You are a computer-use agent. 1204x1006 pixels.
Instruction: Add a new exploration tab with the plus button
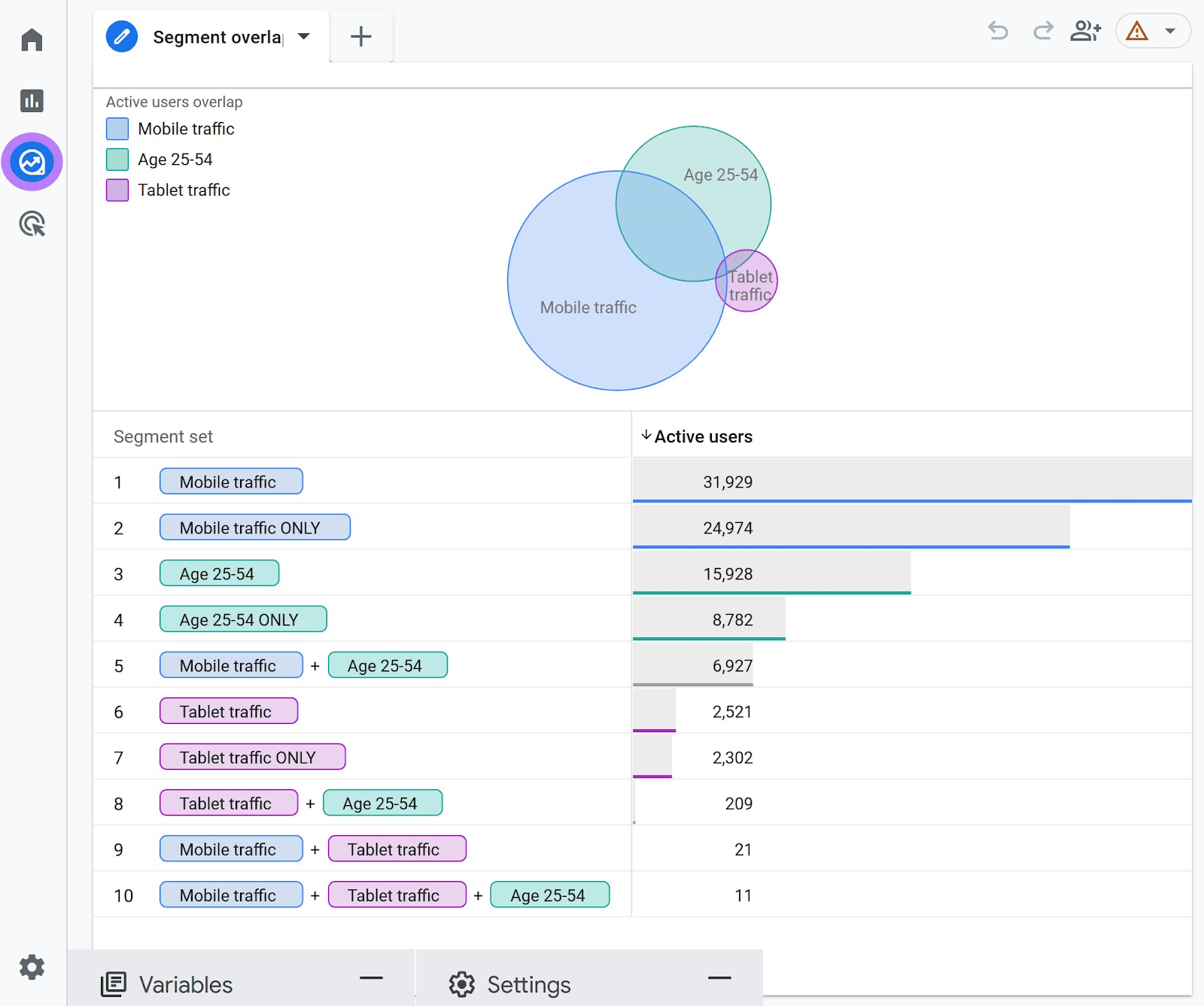pyautogui.click(x=361, y=36)
